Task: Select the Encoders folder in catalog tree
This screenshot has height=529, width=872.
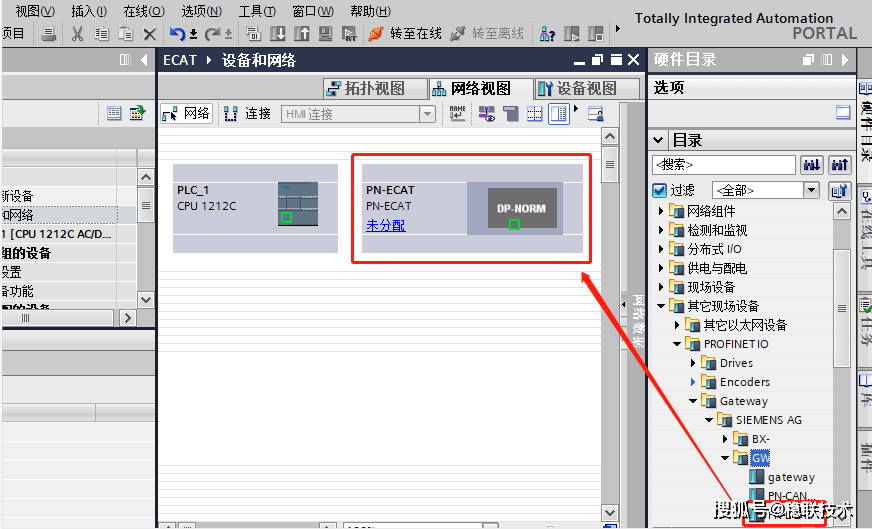Action: pyautogui.click(x=745, y=382)
